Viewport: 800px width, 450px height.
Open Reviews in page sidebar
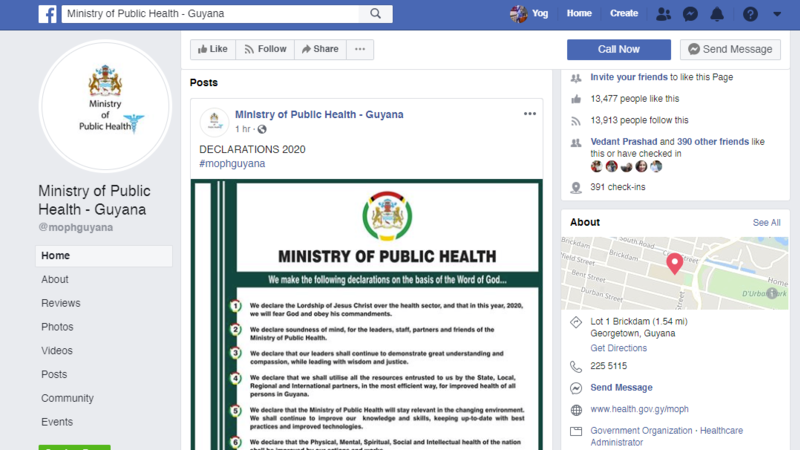tap(61, 303)
